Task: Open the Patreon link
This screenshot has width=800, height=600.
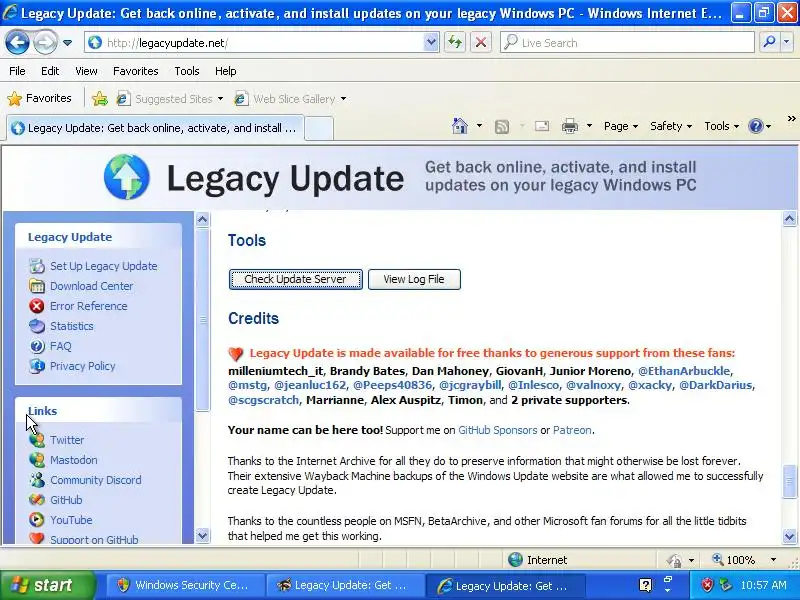Action: click(x=572, y=430)
